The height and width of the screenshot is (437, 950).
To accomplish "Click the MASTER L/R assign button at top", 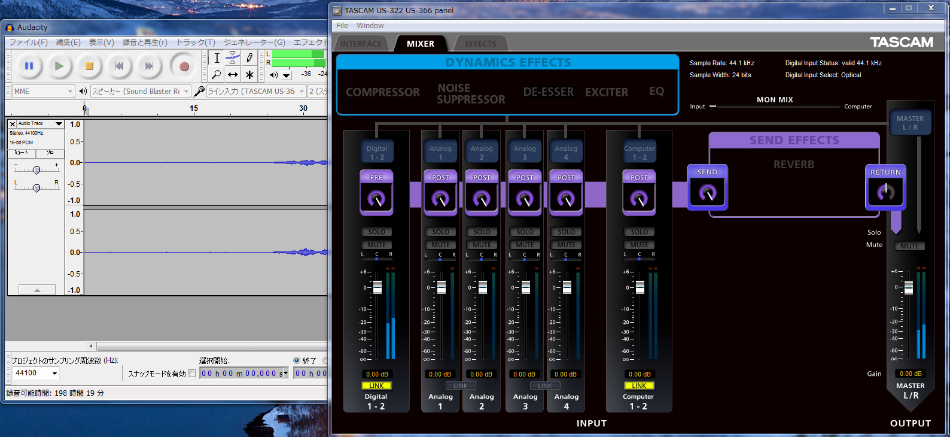I will coord(910,122).
